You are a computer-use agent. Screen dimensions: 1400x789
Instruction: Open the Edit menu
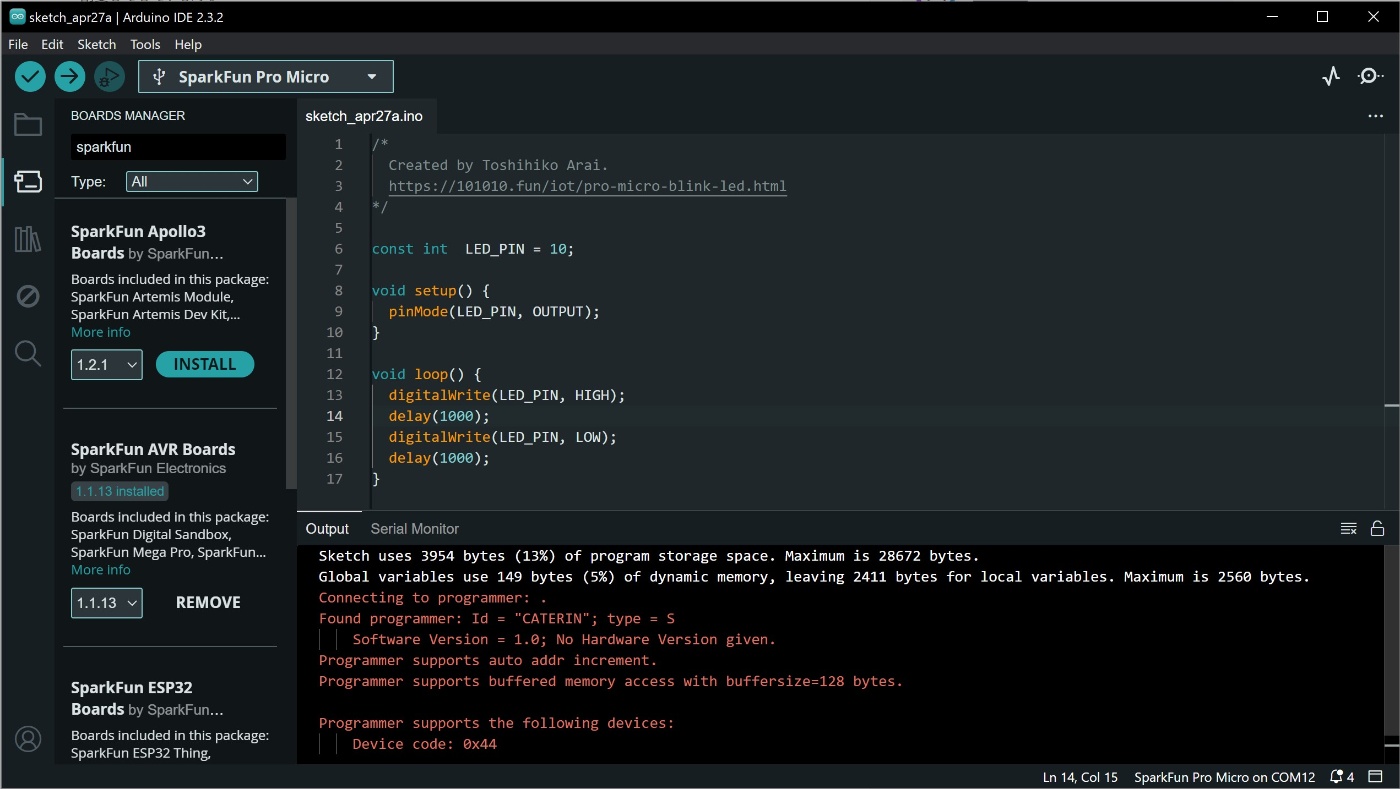(x=52, y=44)
